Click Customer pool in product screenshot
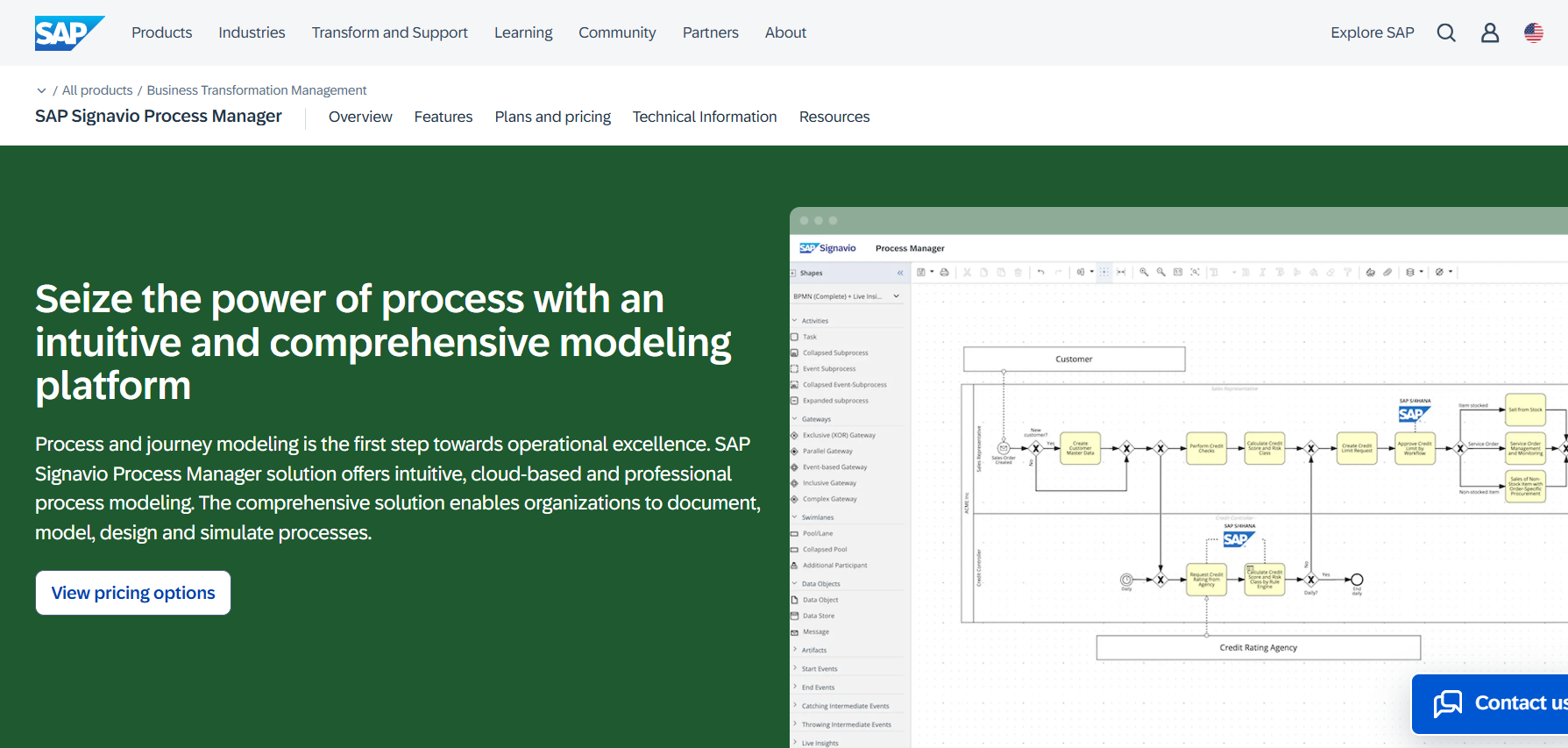 pyautogui.click(x=1074, y=359)
